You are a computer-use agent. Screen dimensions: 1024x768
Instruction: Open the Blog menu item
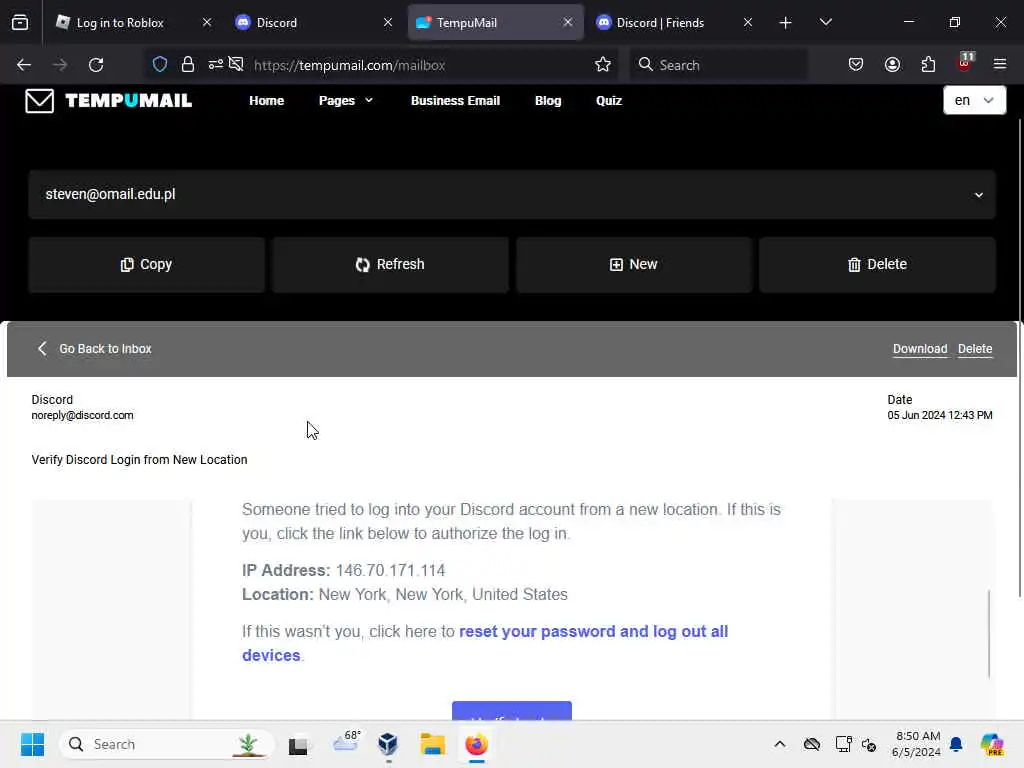(548, 101)
